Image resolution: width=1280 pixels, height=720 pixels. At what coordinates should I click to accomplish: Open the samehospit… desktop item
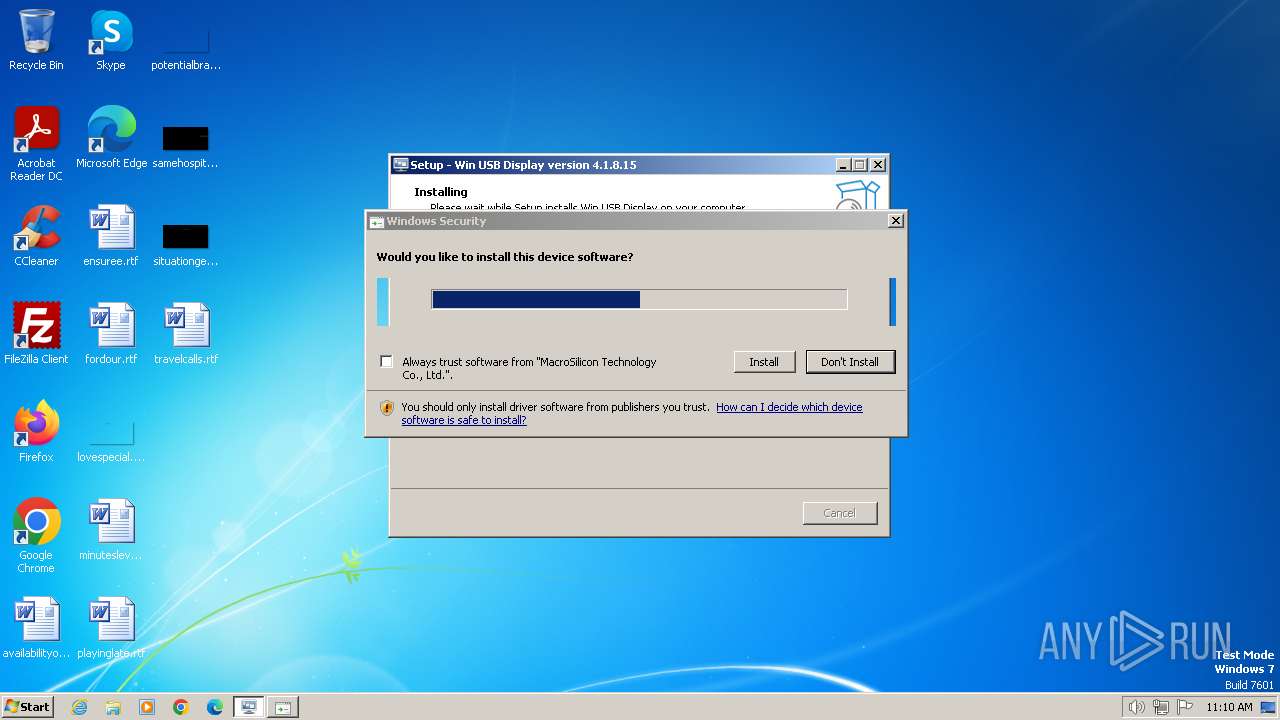pyautogui.click(x=185, y=145)
